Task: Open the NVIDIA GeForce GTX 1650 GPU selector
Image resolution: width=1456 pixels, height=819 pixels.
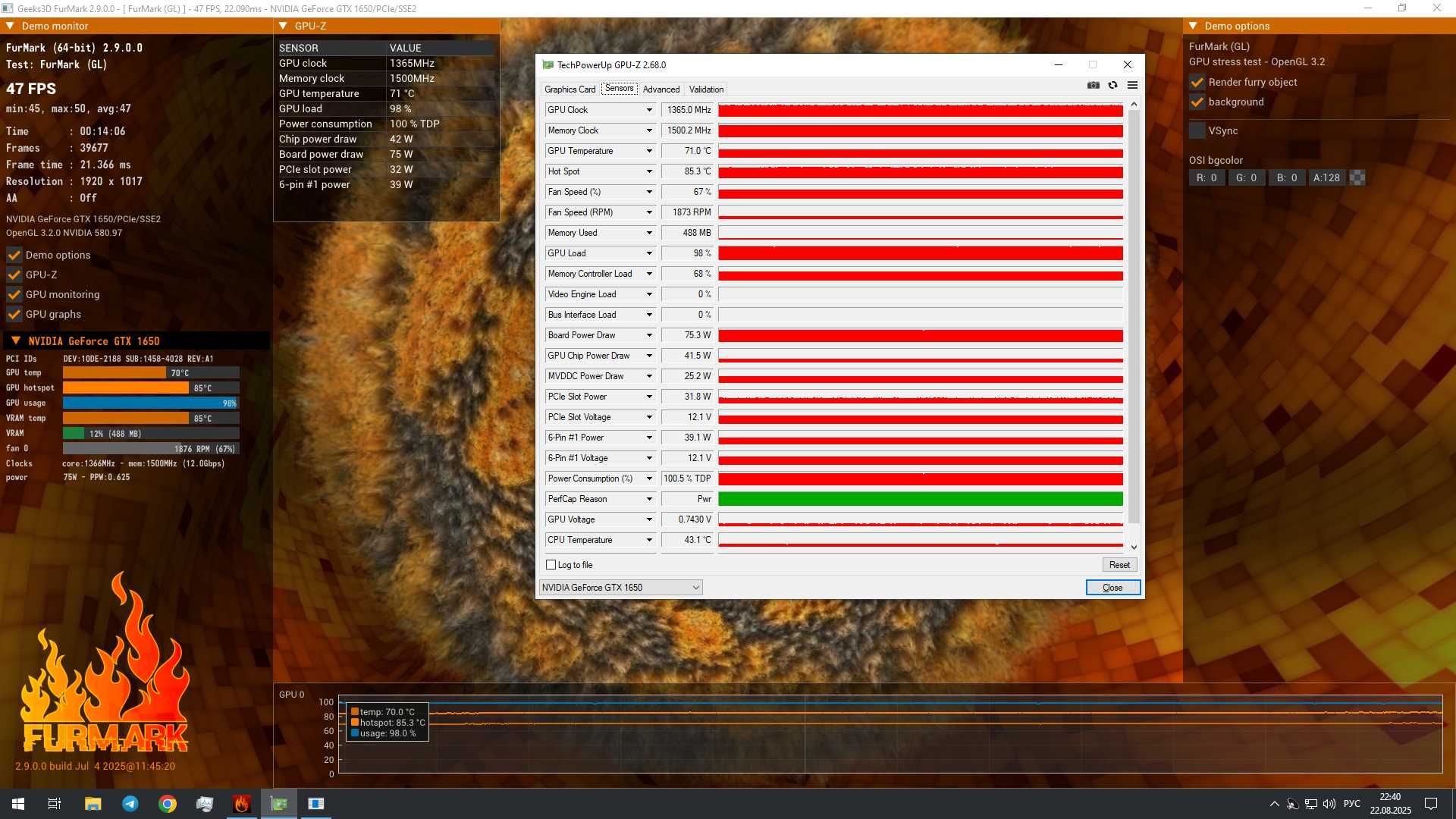Action: pos(620,588)
